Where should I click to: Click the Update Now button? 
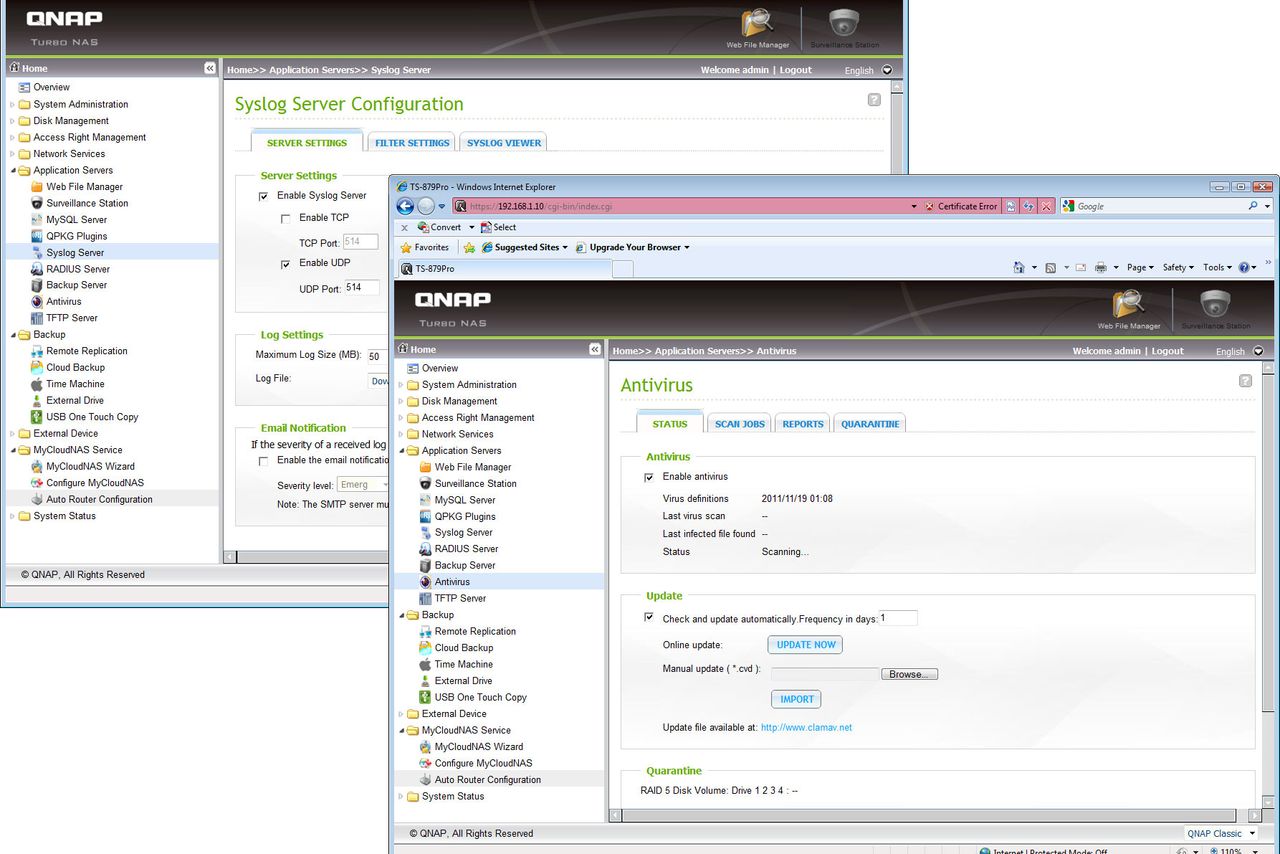point(806,645)
